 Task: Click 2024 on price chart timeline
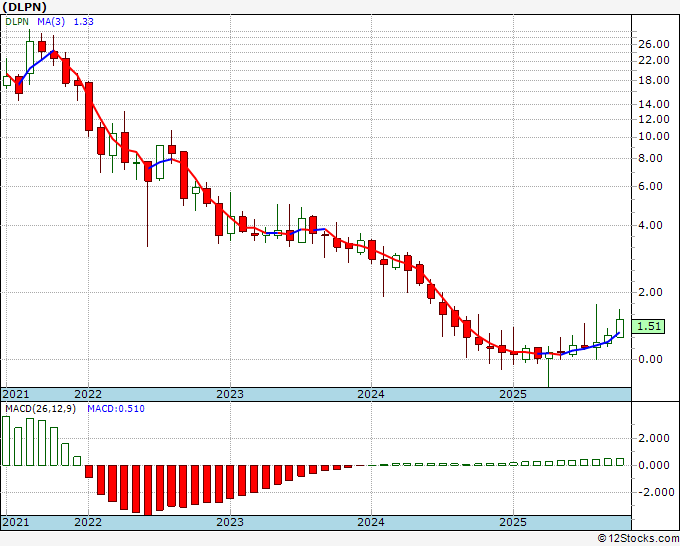pyautogui.click(x=371, y=394)
